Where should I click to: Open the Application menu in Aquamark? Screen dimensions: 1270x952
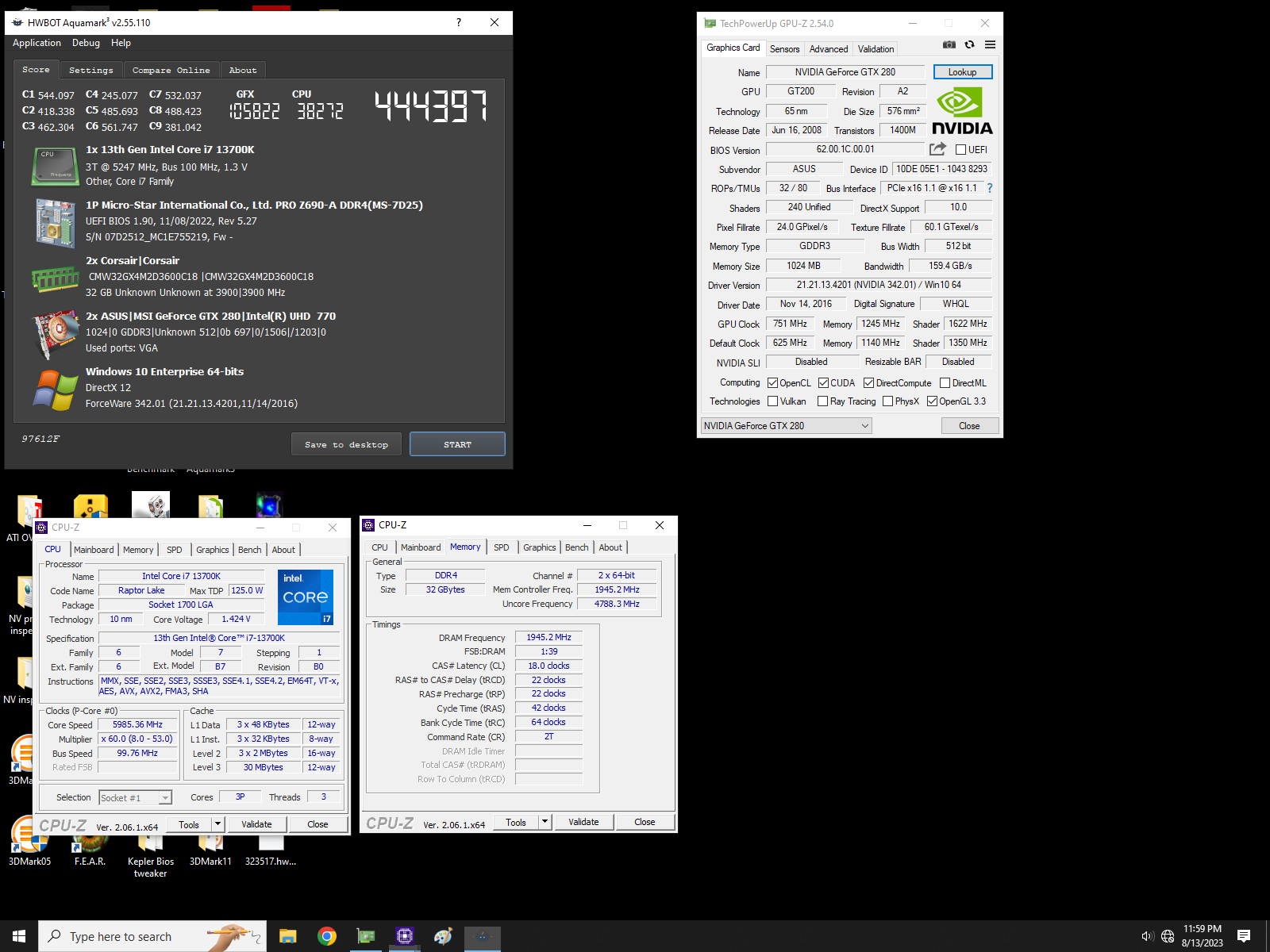(x=37, y=43)
